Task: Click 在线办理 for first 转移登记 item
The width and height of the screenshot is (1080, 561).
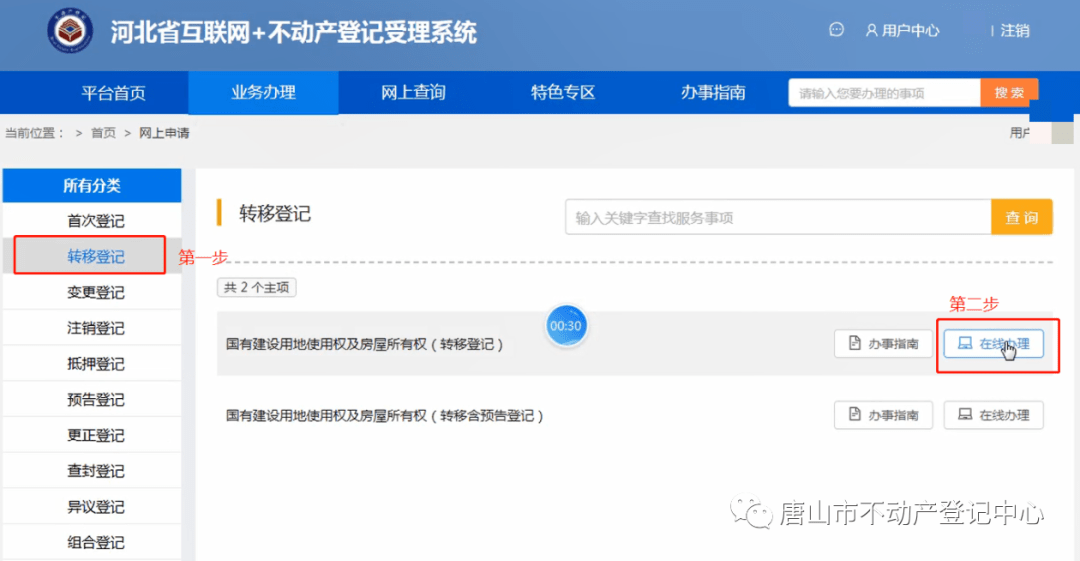Action: point(993,344)
